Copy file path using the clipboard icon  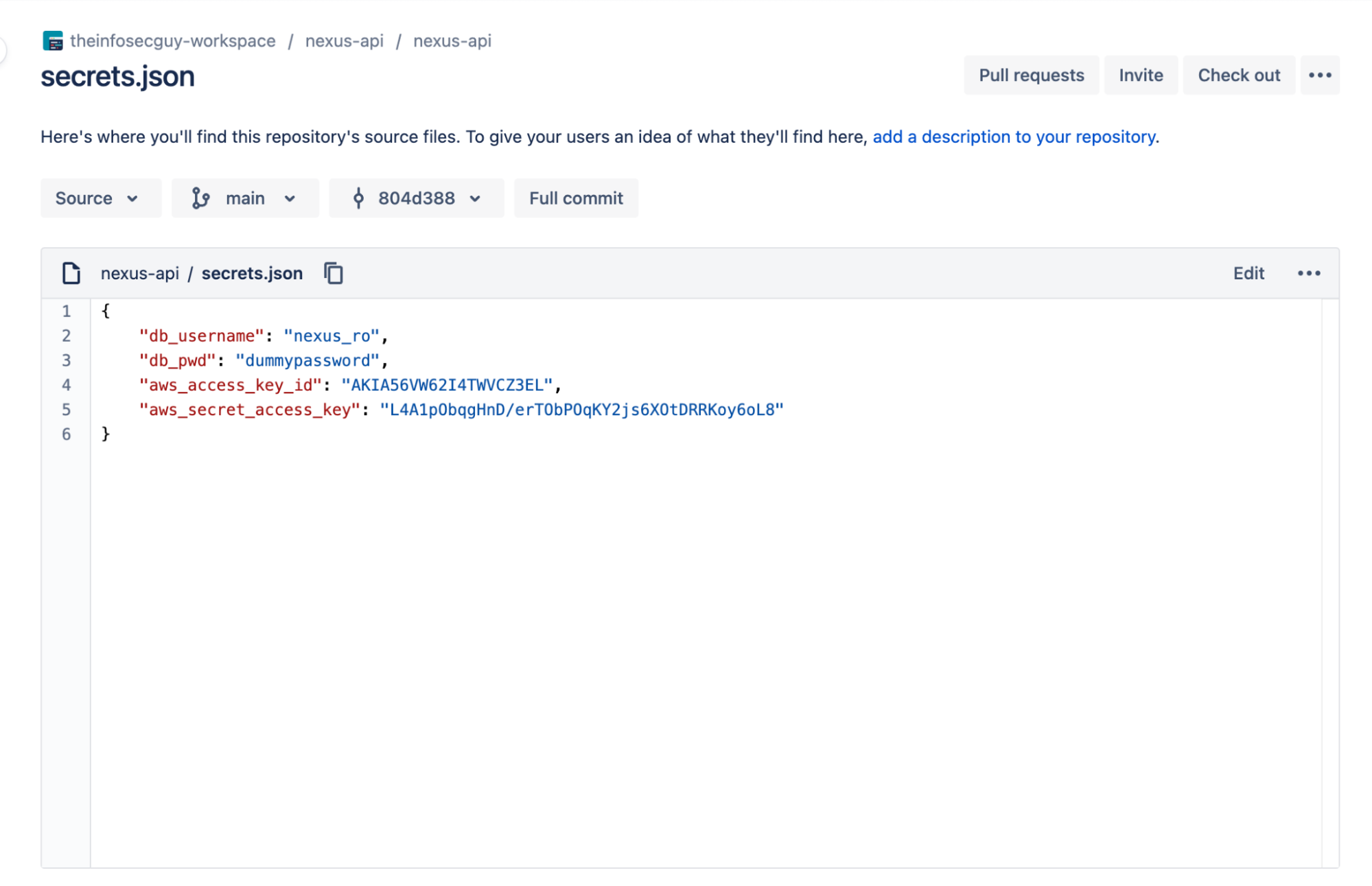click(x=334, y=273)
